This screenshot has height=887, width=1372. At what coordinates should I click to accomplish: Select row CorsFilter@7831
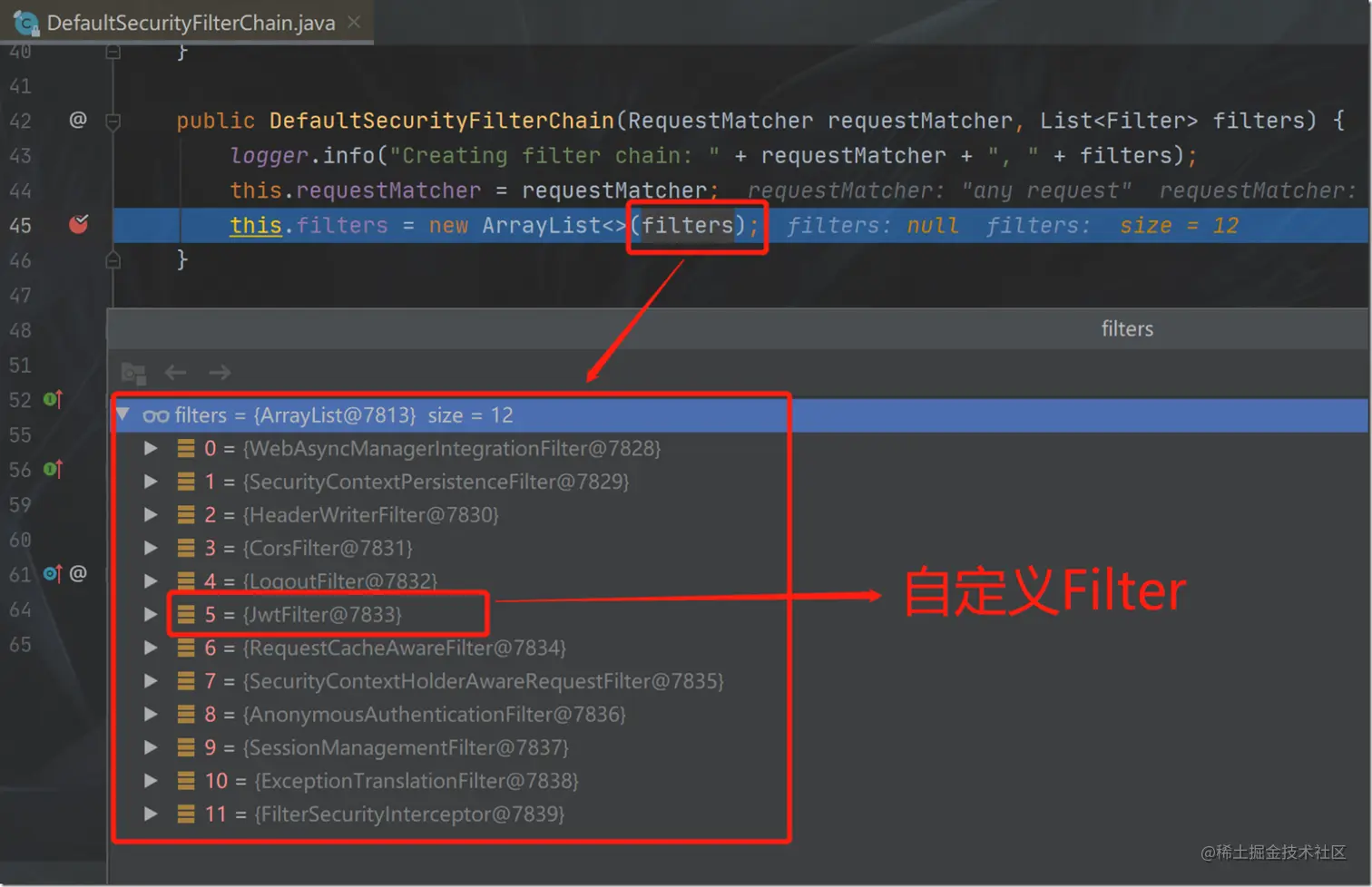738,548
